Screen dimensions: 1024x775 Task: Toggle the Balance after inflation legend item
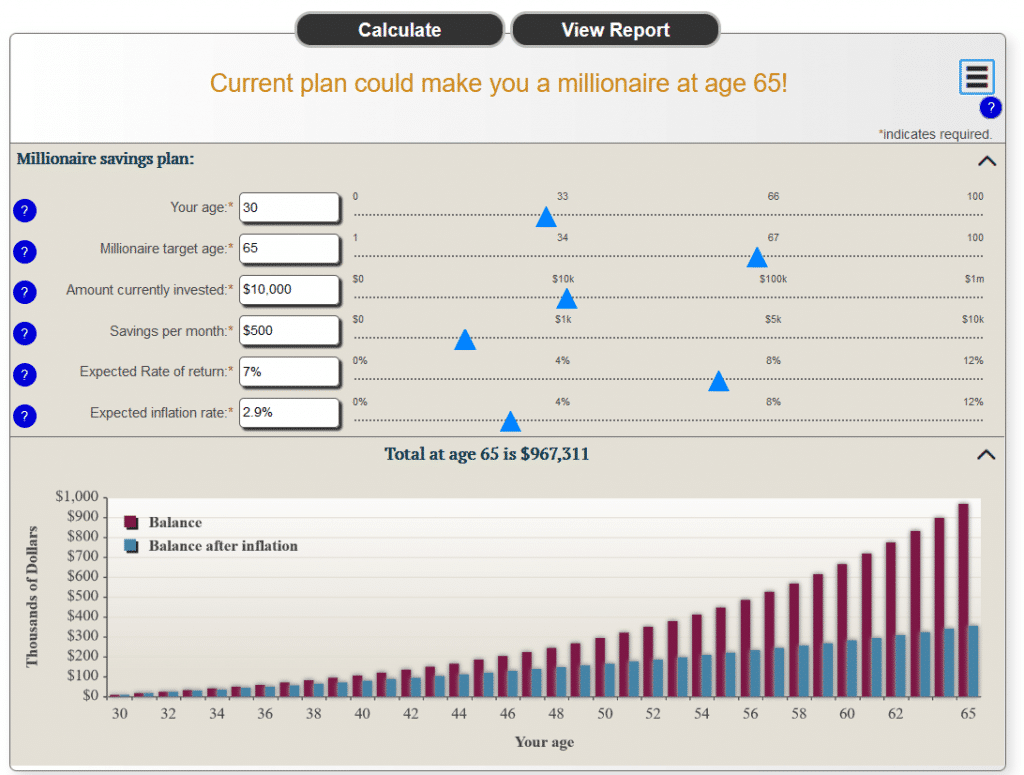(x=222, y=546)
